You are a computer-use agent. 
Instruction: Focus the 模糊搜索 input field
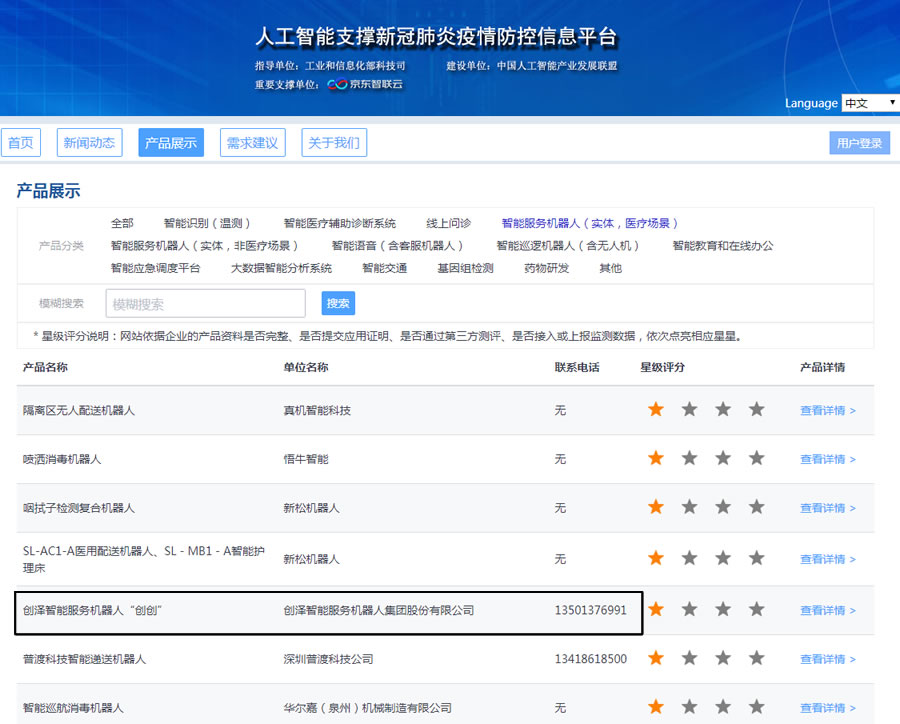click(x=205, y=304)
